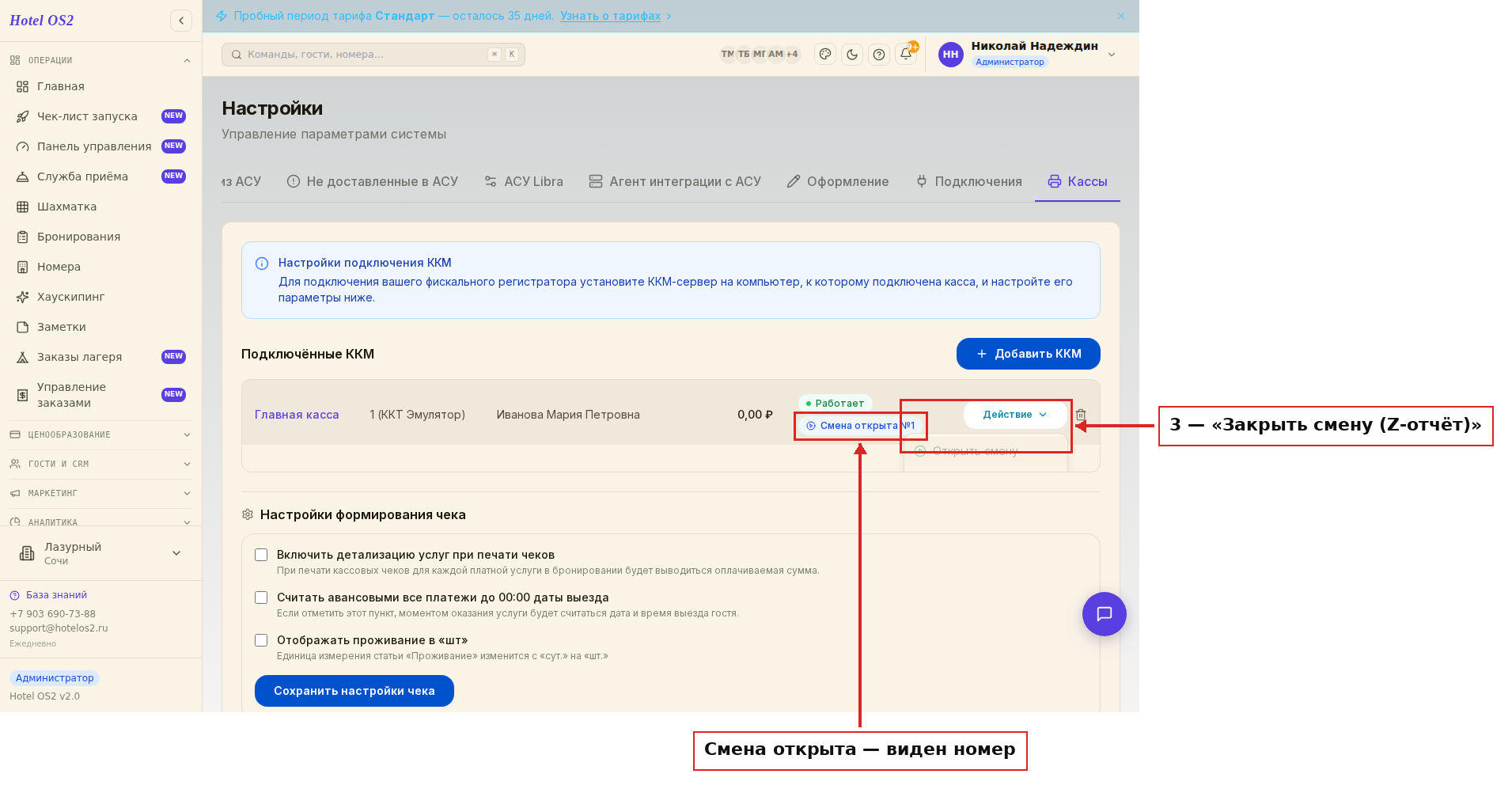Click the support@hotelos2.ru email

coord(59,628)
